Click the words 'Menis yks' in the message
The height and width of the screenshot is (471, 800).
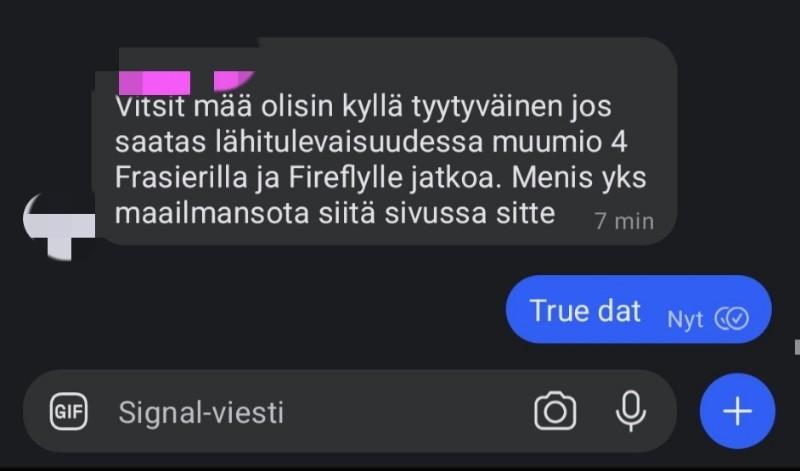[579, 178]
